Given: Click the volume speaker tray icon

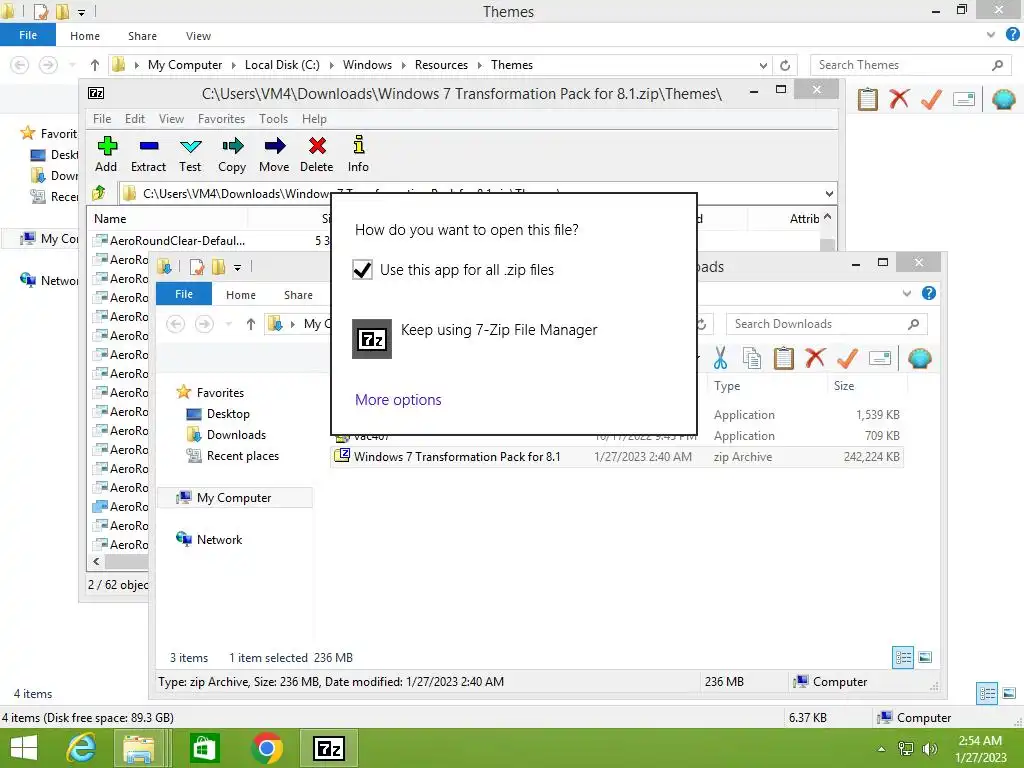Looking at the screenshot, I should [929, 749].
